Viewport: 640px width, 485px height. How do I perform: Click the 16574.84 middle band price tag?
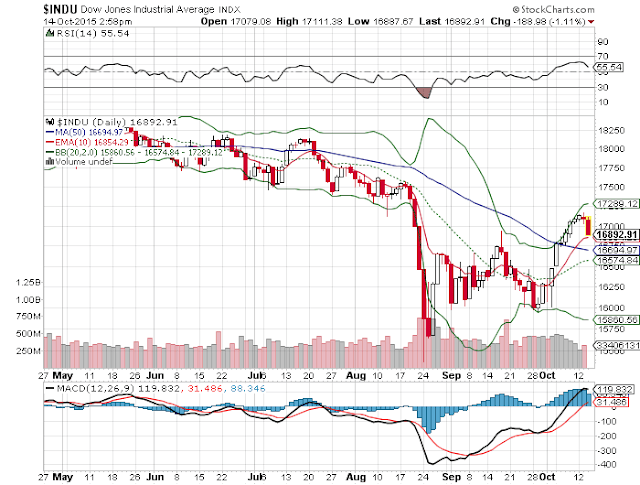(x=617, y=260)
